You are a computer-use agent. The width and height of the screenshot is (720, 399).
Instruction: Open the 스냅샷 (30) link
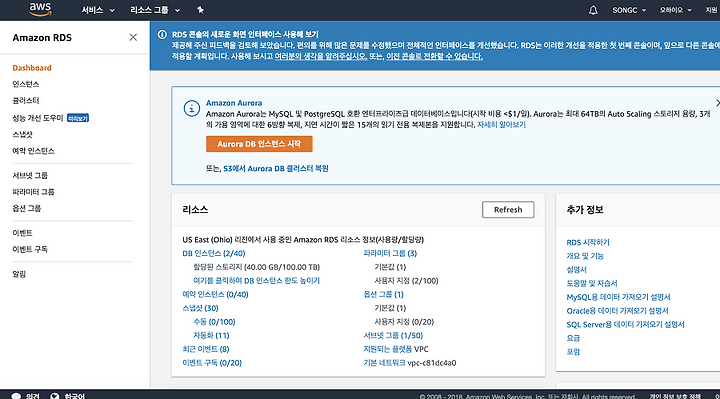click(x=200, y=308)
